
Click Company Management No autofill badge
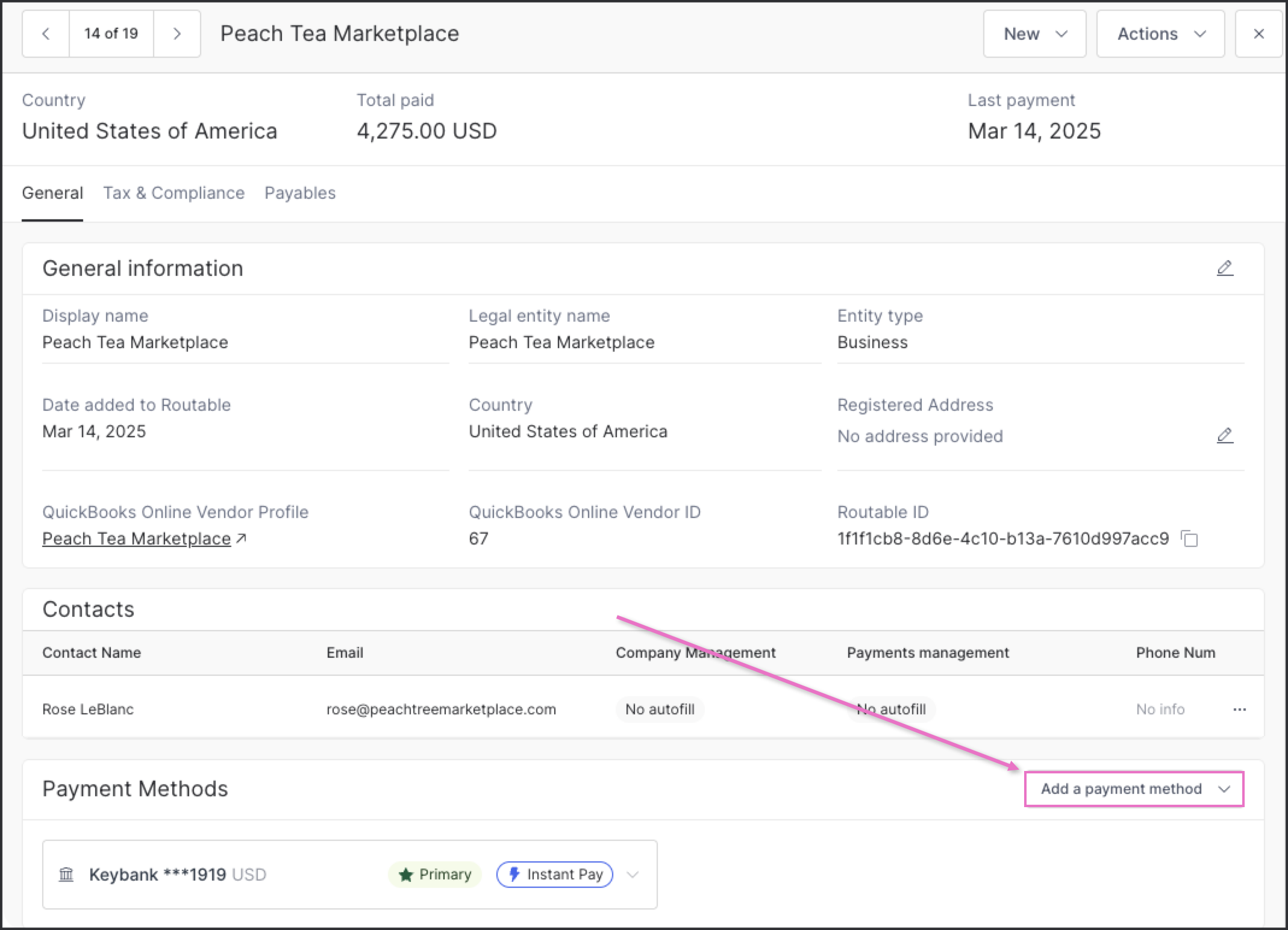[660, 710]
